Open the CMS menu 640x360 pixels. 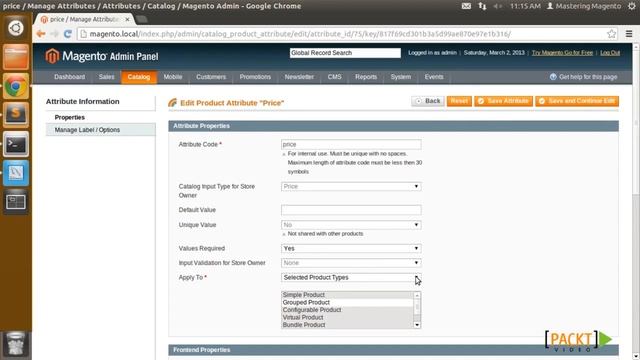pos(334,77)
